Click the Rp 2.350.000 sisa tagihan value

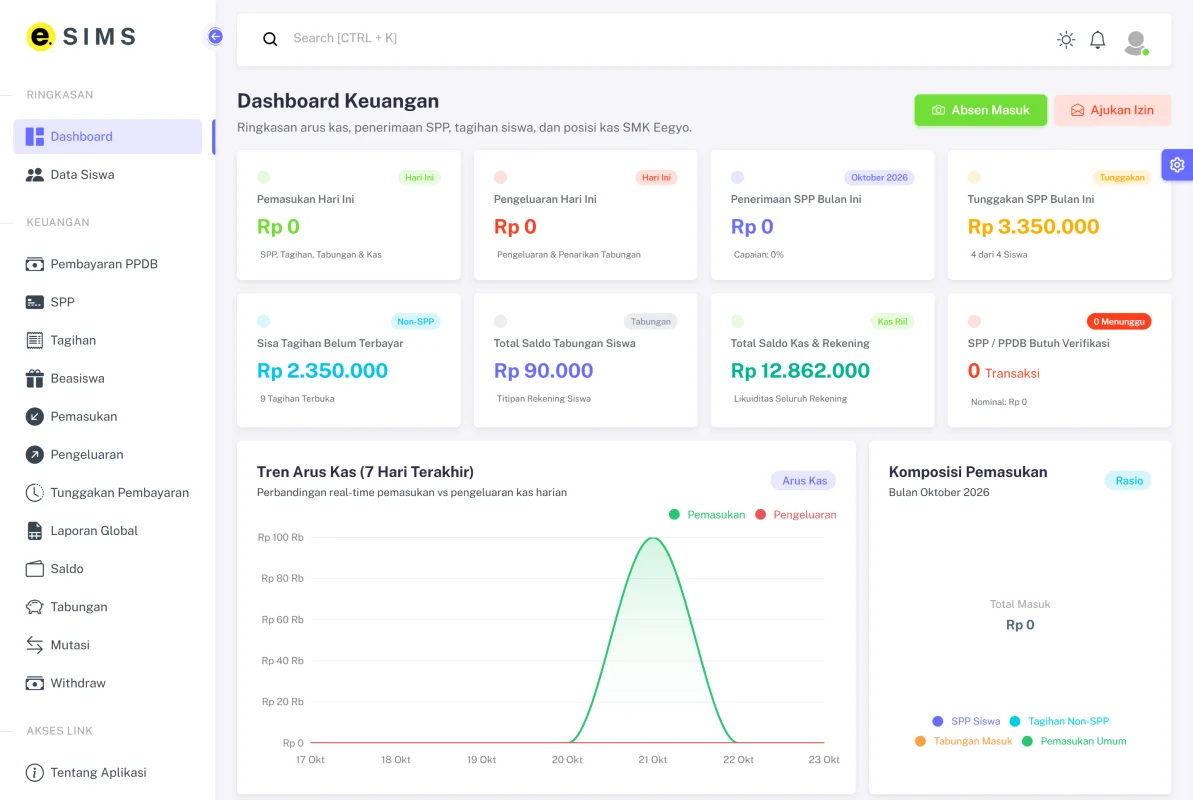(x=323, y=371)
